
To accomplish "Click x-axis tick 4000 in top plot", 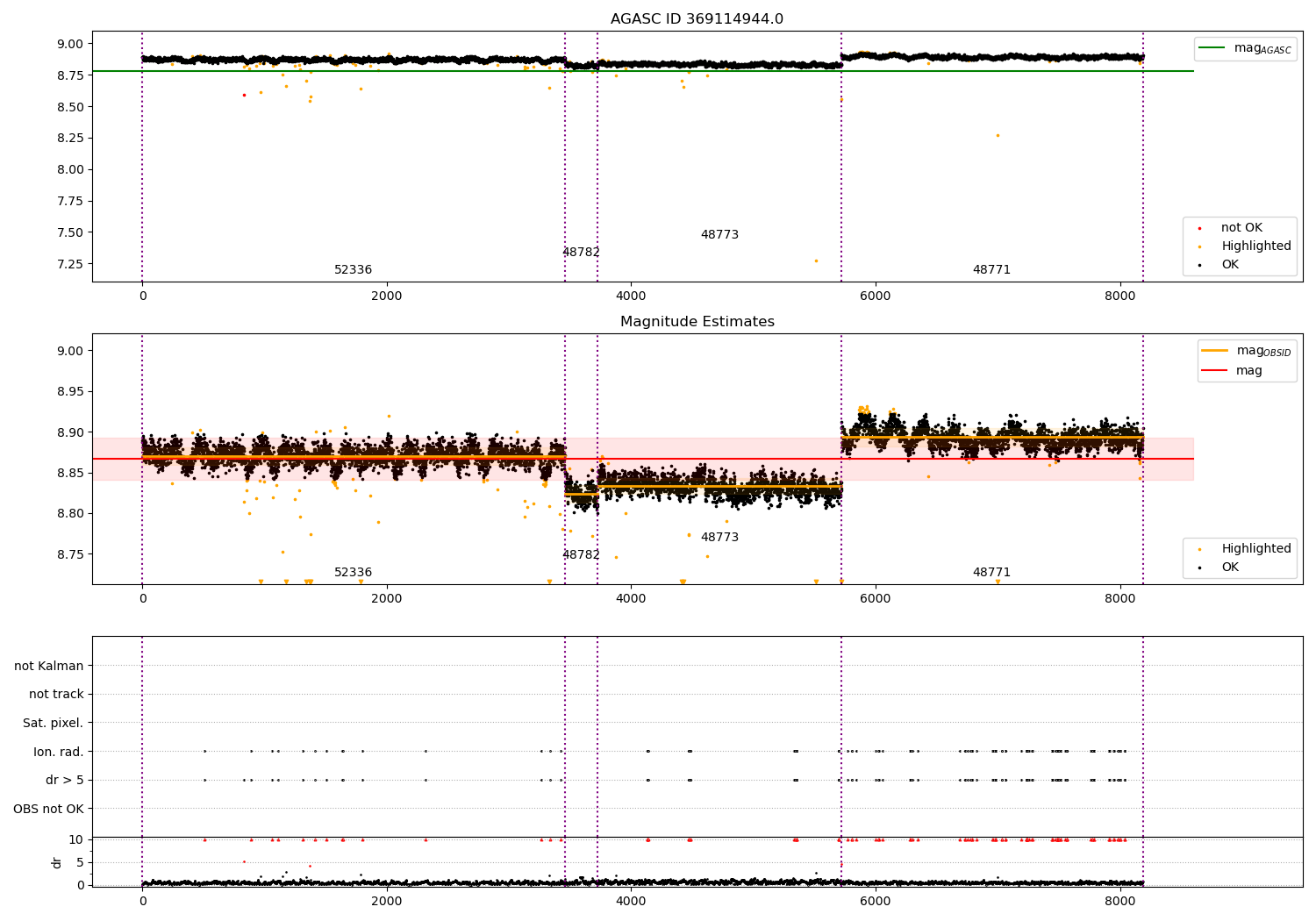I will click(631, 296).
